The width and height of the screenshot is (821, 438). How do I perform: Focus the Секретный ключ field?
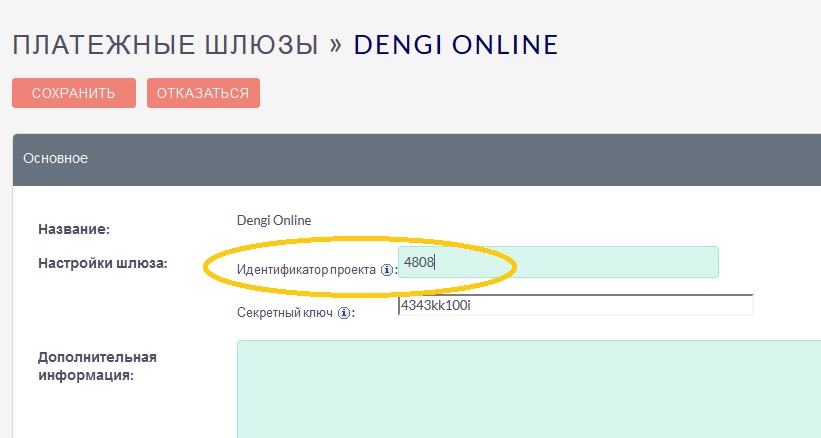pos(575,305)
